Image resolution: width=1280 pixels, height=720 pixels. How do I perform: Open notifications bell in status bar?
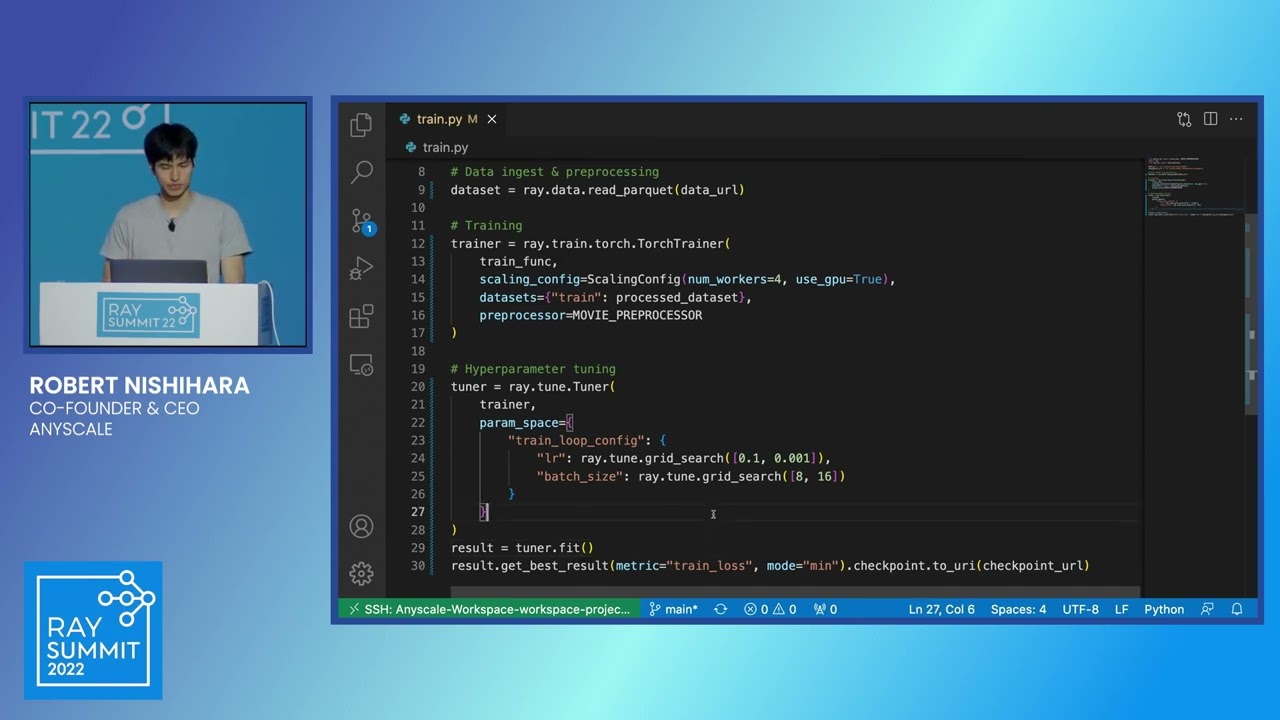coord(1237,609)
